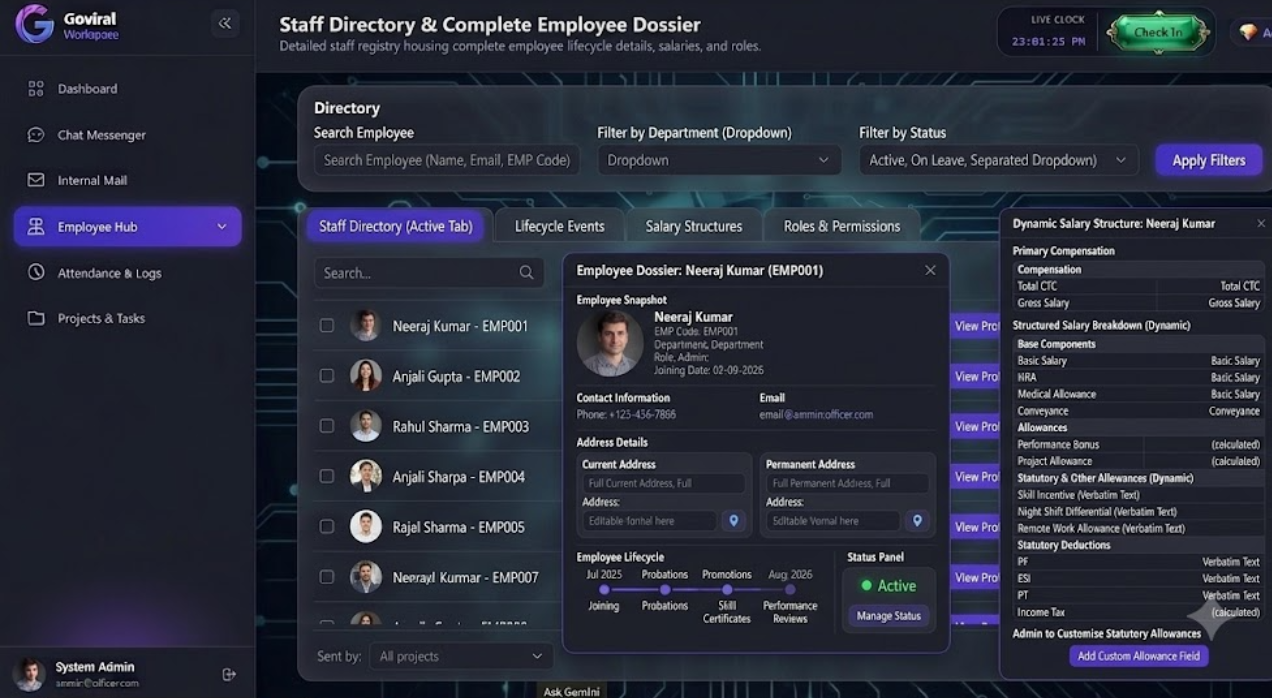This screenshot has width=1272, height=698.
Task: Click the Chat Messenger bubble icon
Action: 36,135
